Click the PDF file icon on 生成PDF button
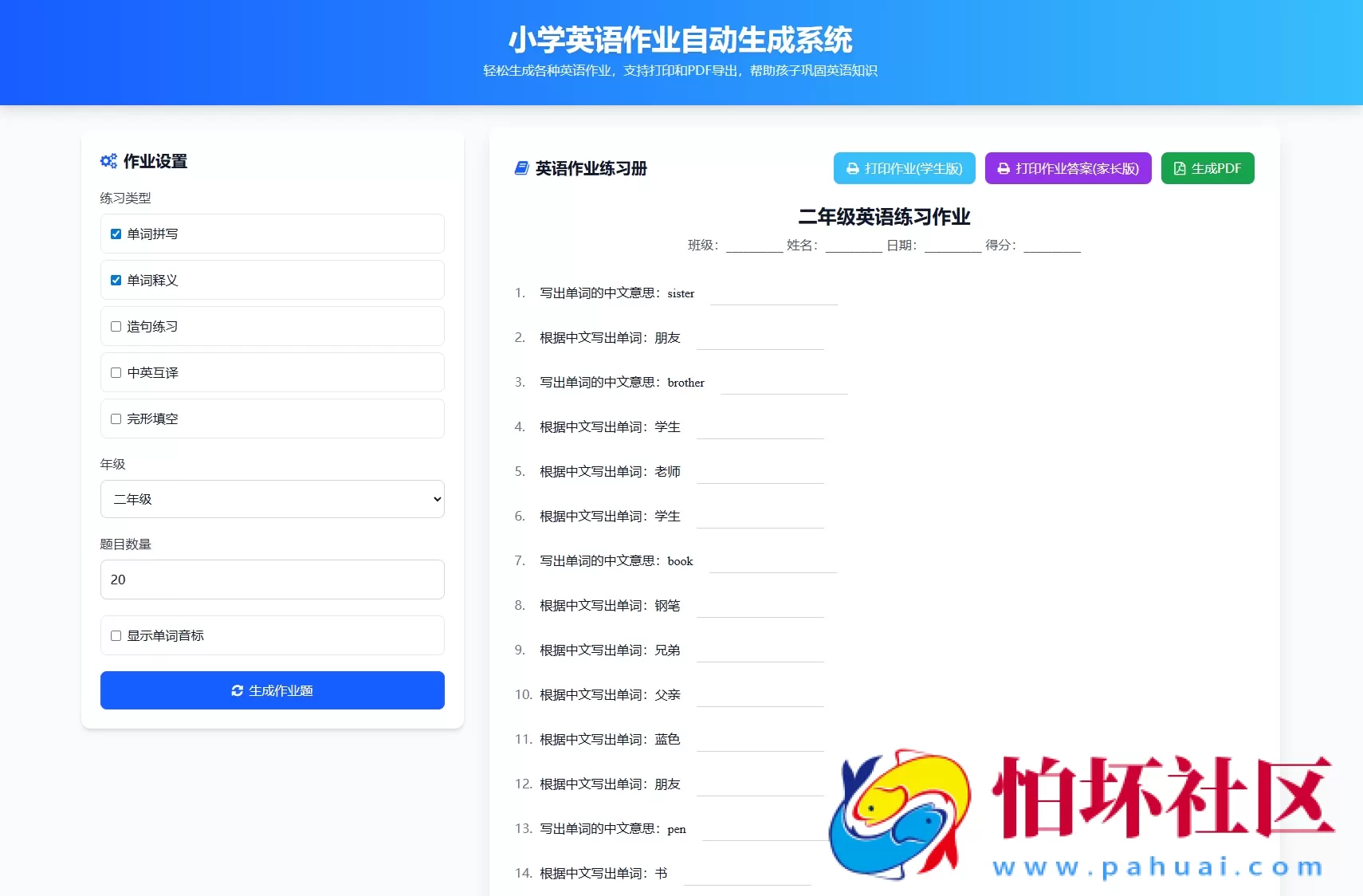Viewport: 1363px width, 896px height. (x=1180, y=168)
